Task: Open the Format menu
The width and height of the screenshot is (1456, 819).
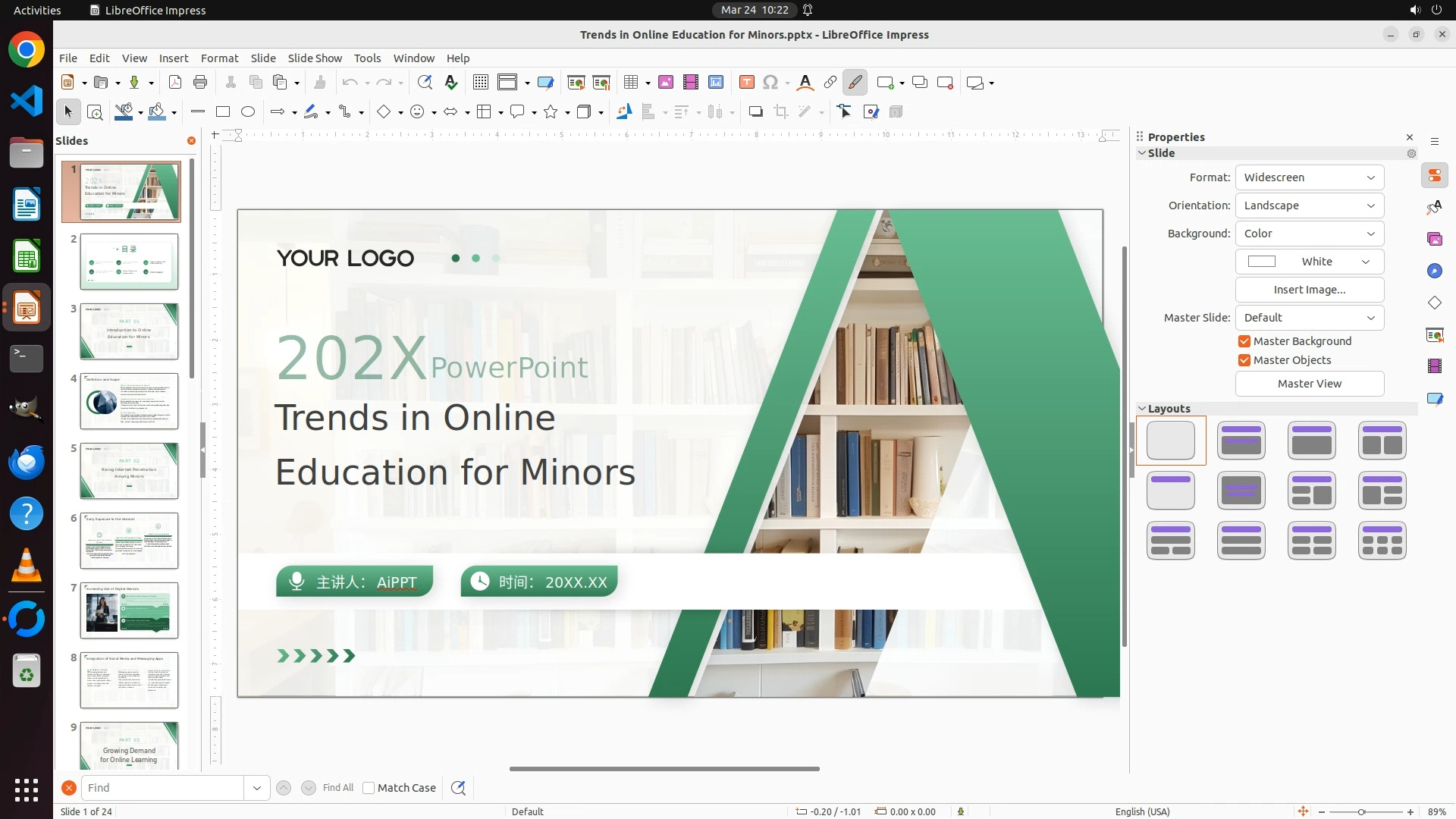Action: pos(219,58)
